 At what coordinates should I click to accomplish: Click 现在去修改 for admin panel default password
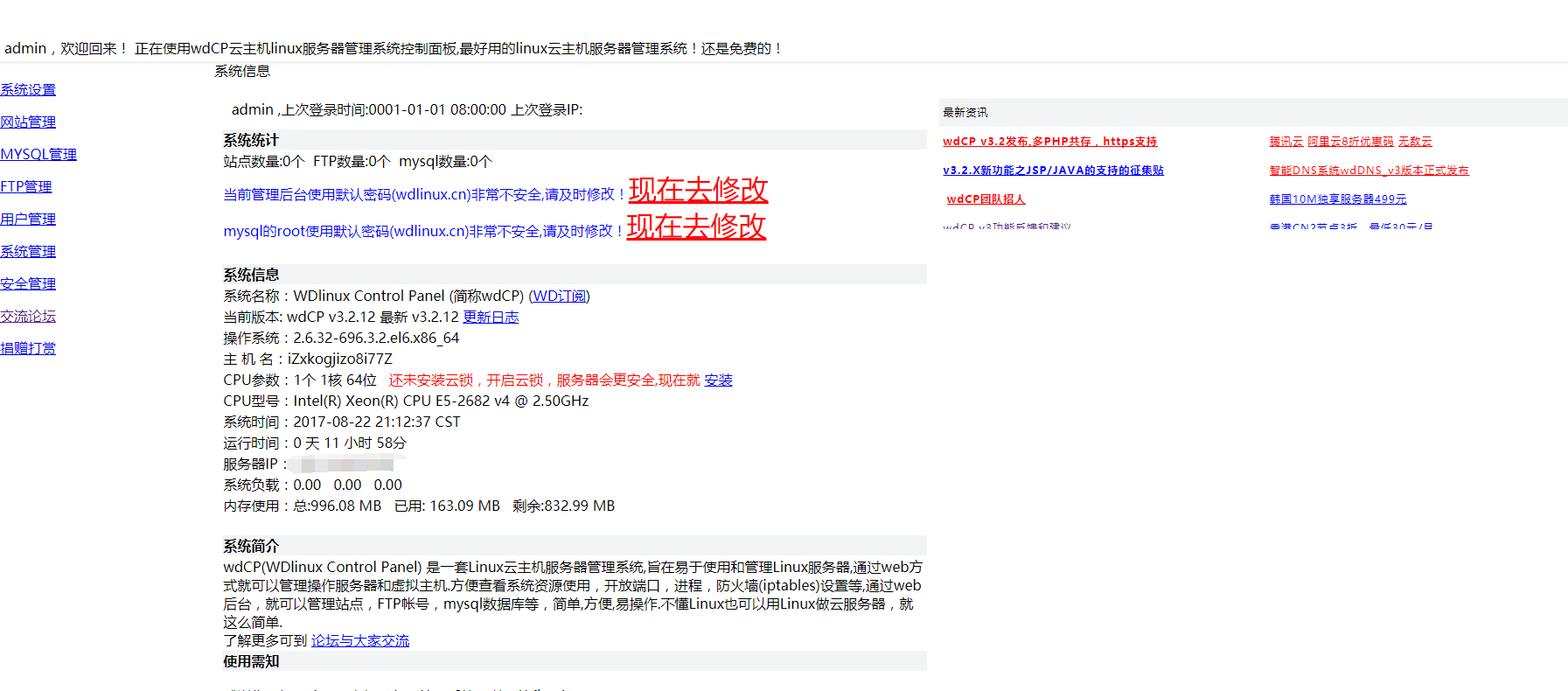click(x=698, y=190)
